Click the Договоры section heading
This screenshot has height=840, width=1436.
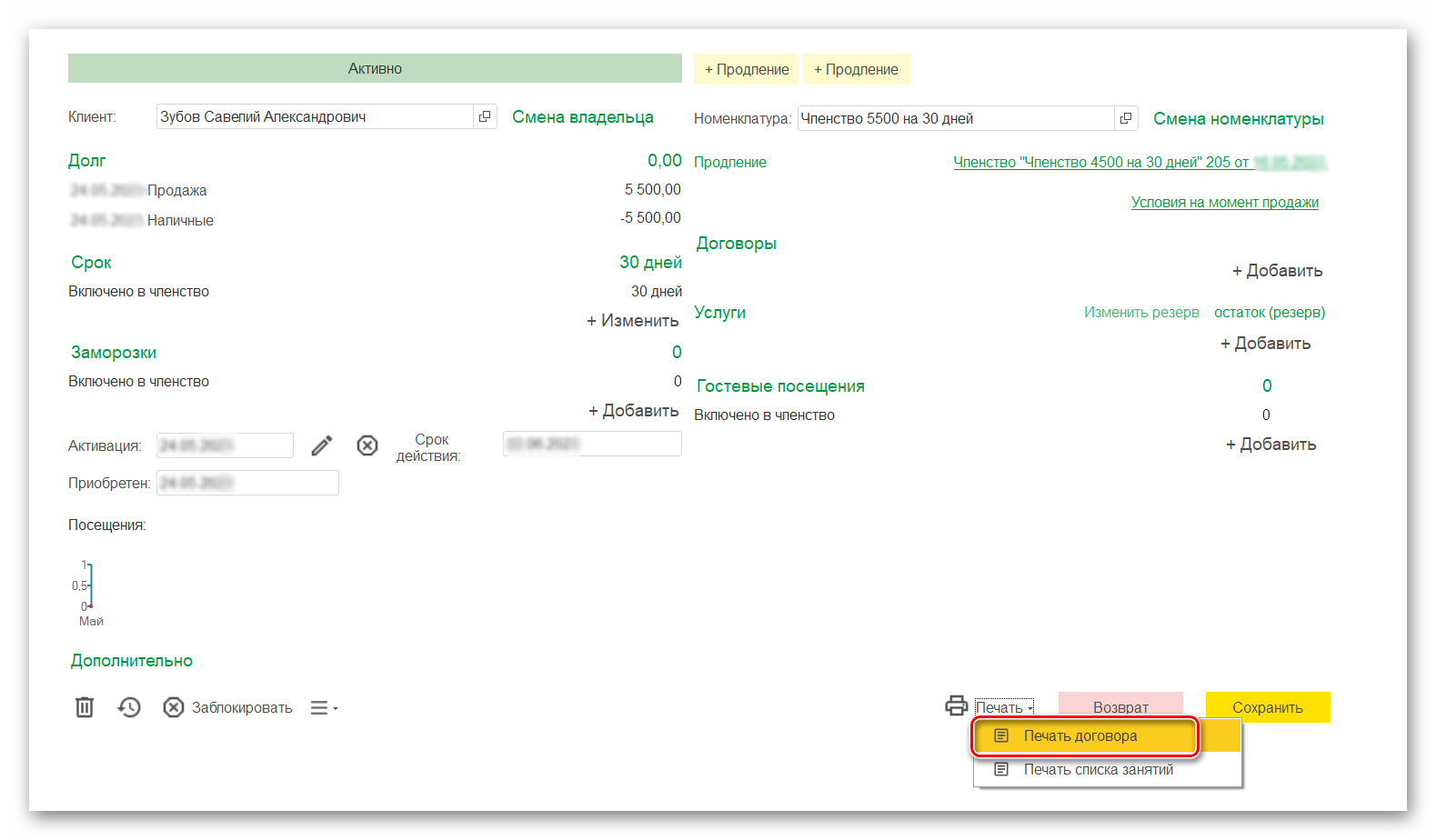tap(737, 244)
